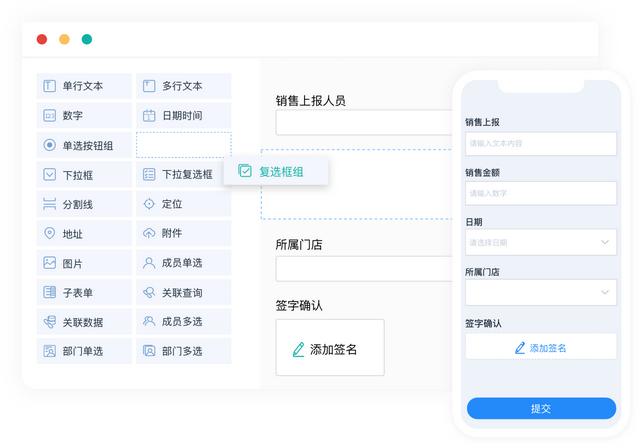
Task: Add the 下拉框 dropdown widget
Action: (84, 175)
